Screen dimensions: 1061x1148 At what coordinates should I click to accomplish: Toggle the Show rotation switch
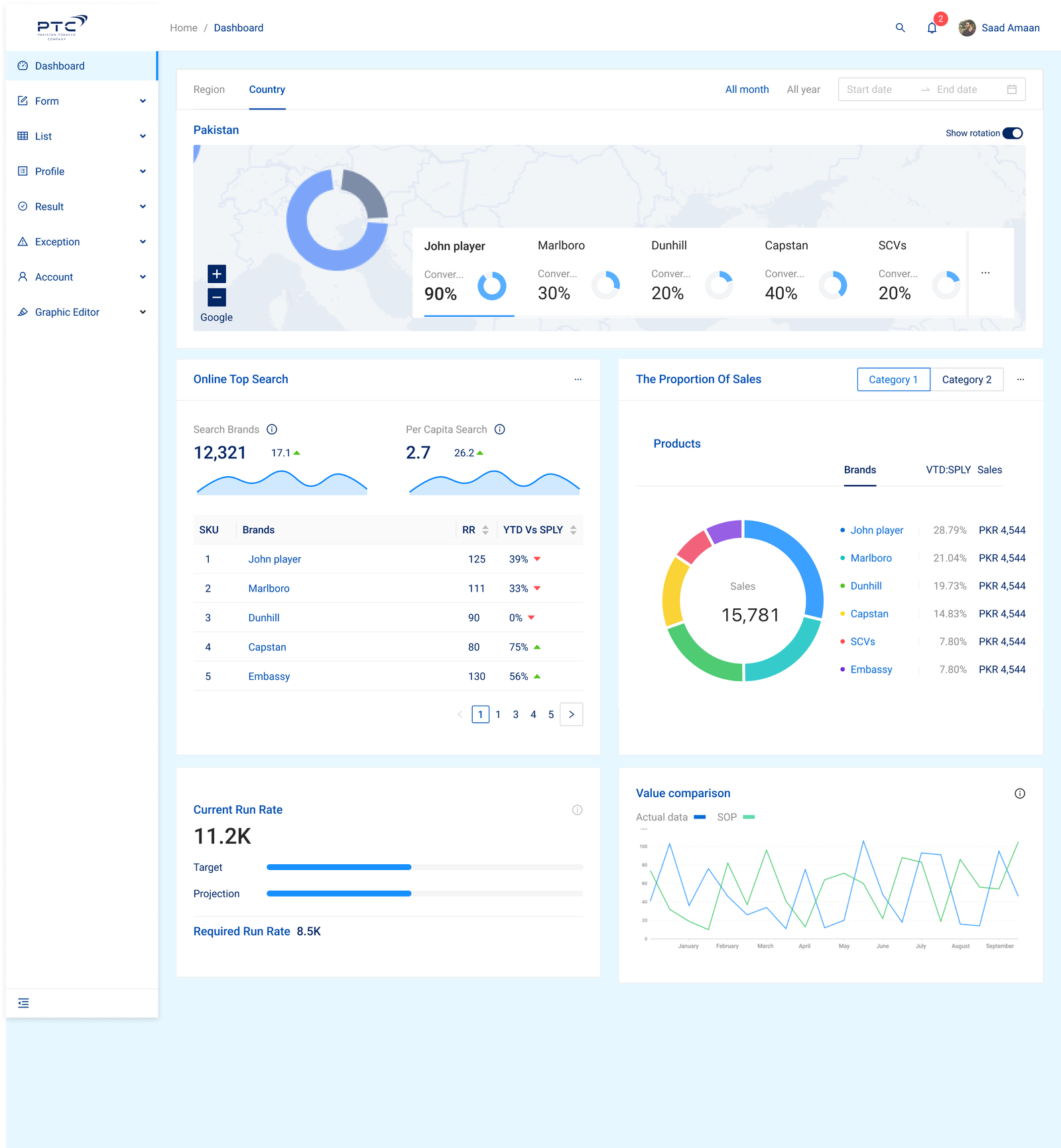point(1013,133)
